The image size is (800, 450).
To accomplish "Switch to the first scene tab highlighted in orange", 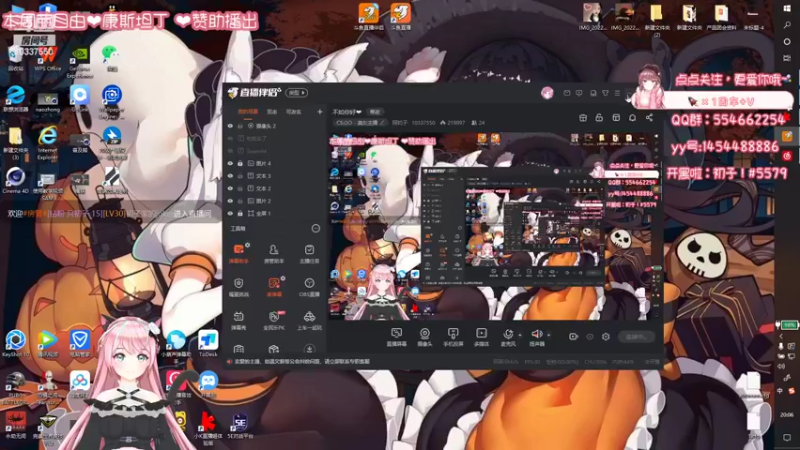I will tap(248, 112).
